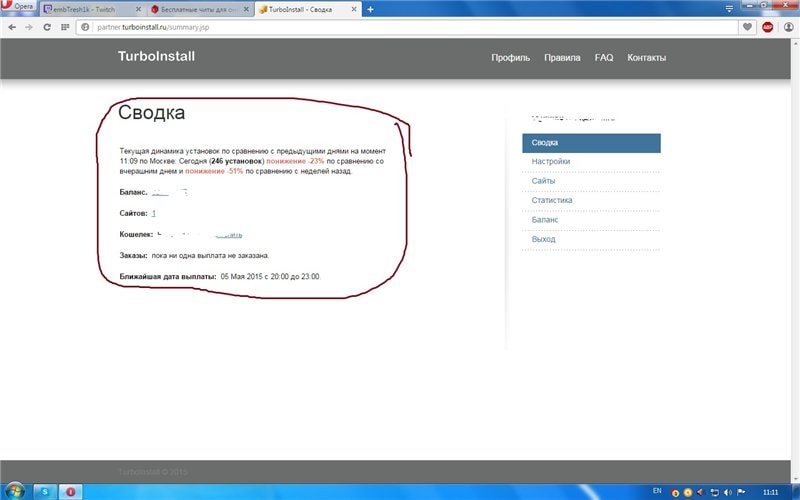Open a new tab with plus button
The width and height of the screenshot is (800, 500).
370,10
